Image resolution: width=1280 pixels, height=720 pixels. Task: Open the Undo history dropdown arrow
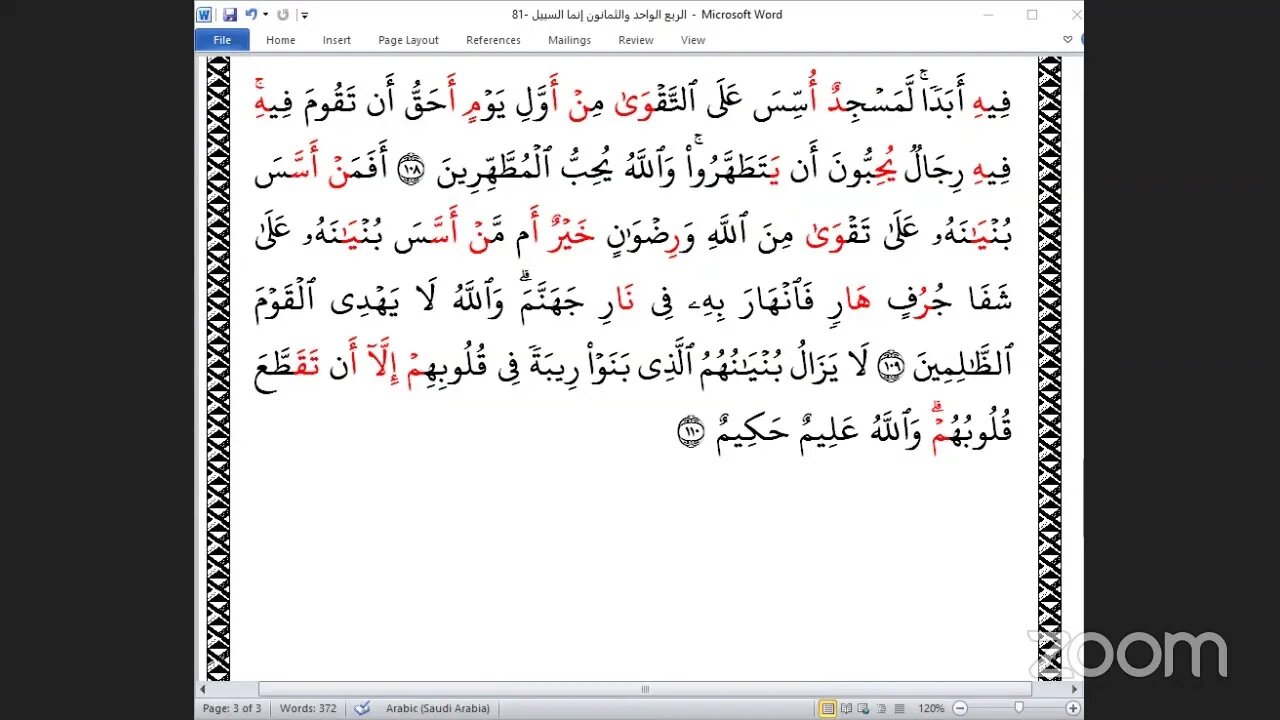[265, 15]
